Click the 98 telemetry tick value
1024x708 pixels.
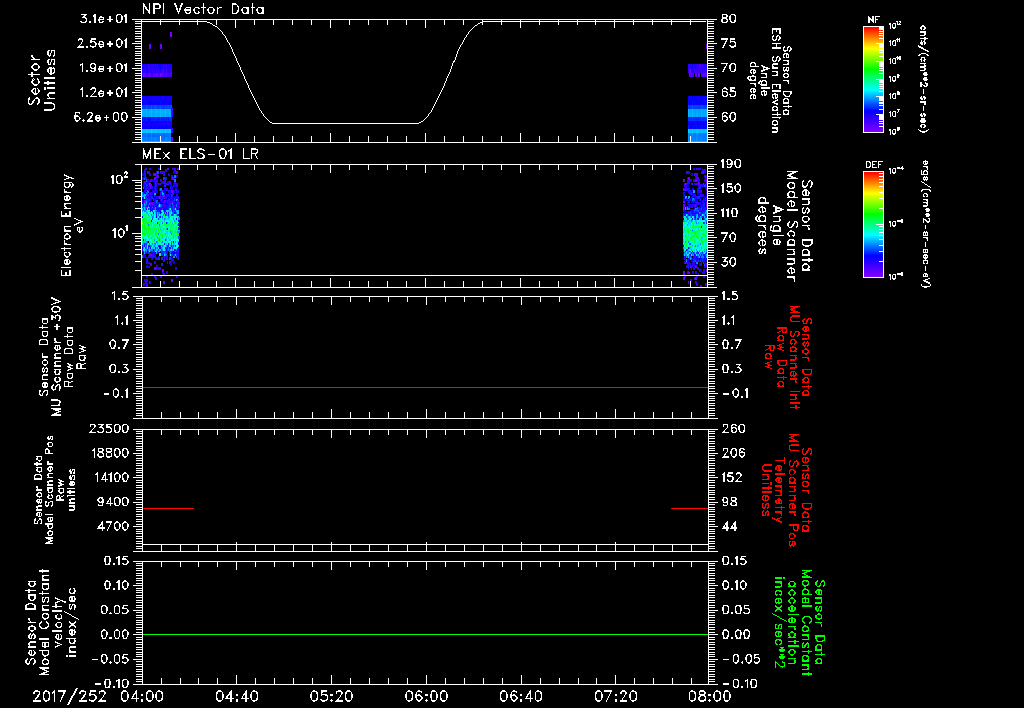[729, 502]
